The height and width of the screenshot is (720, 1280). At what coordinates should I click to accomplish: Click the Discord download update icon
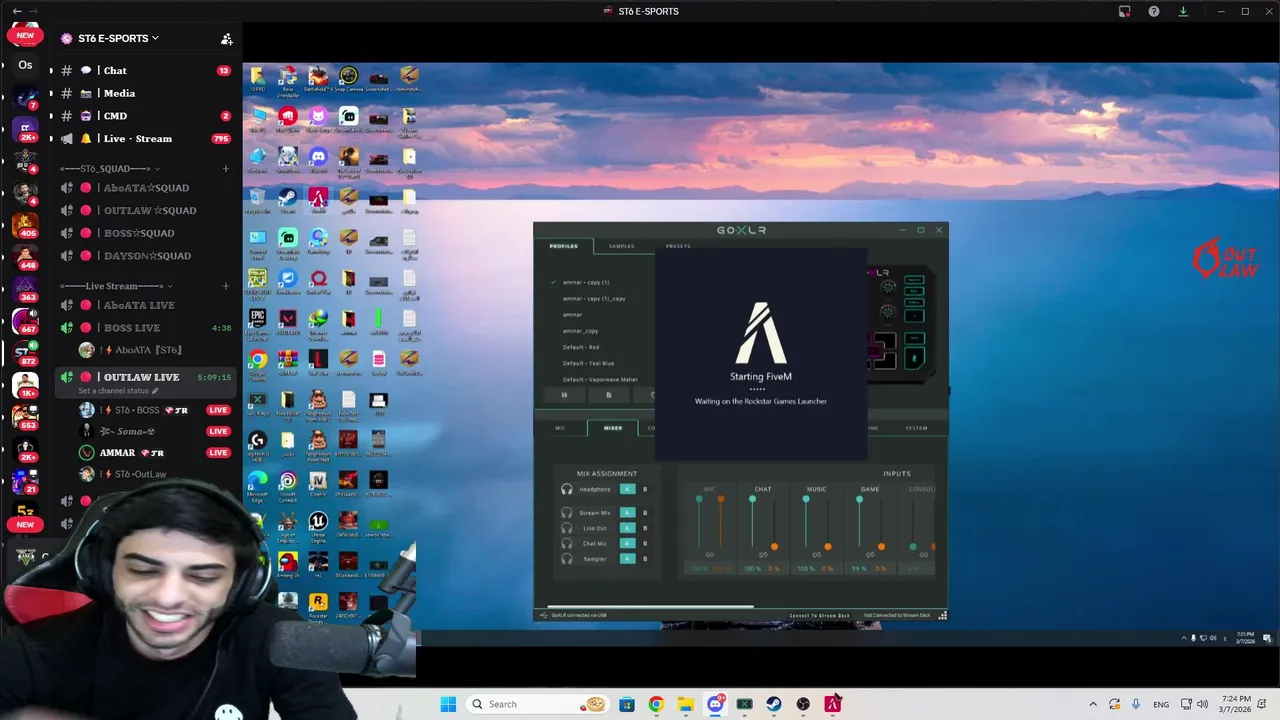[1183, 11]
